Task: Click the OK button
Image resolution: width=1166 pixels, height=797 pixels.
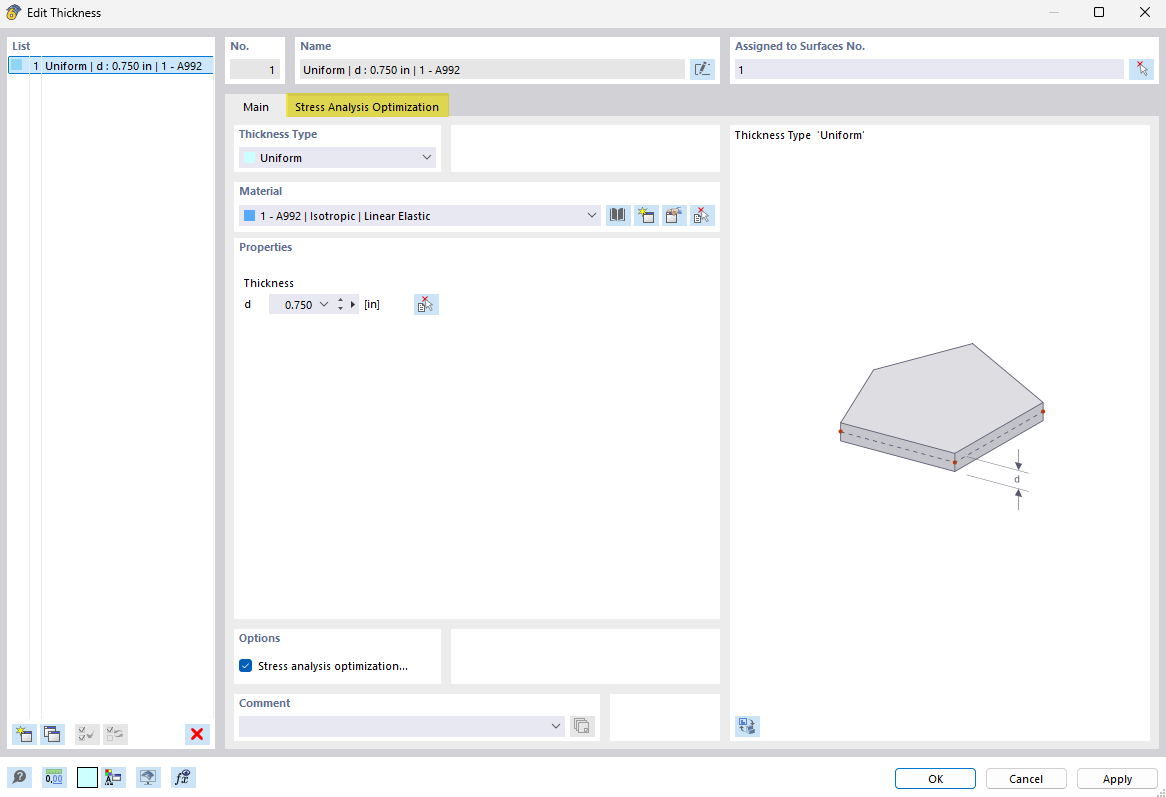Action: (935, 778)
